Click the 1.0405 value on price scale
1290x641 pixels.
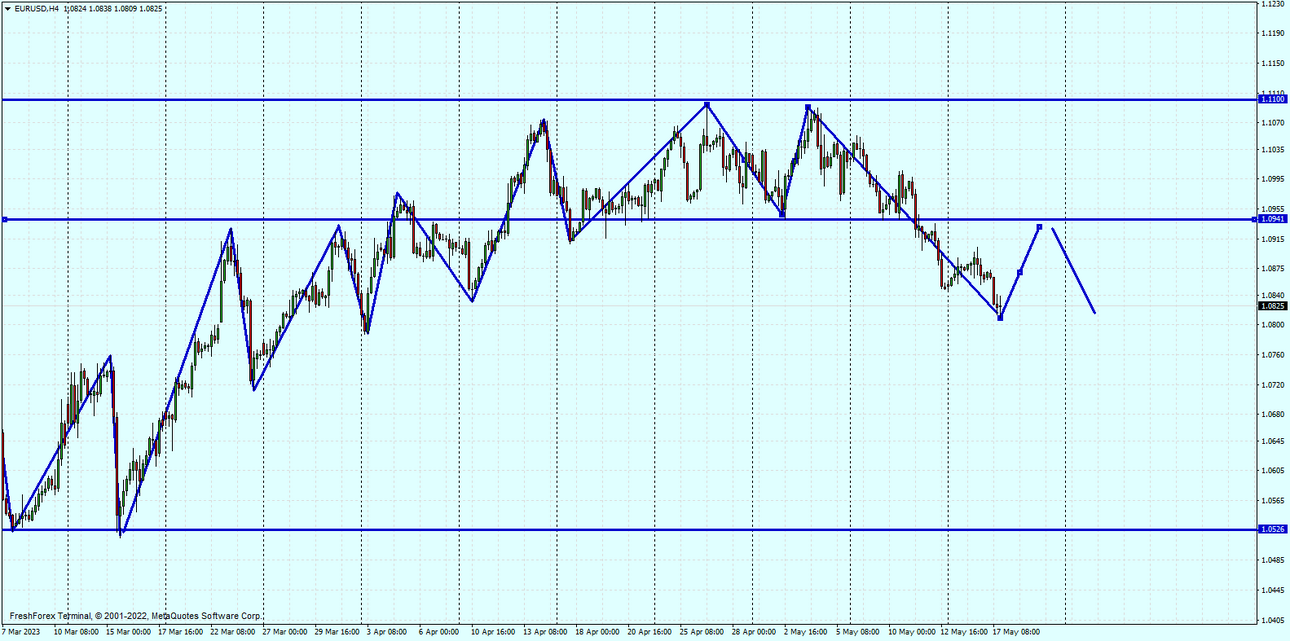pos(1273,620)
